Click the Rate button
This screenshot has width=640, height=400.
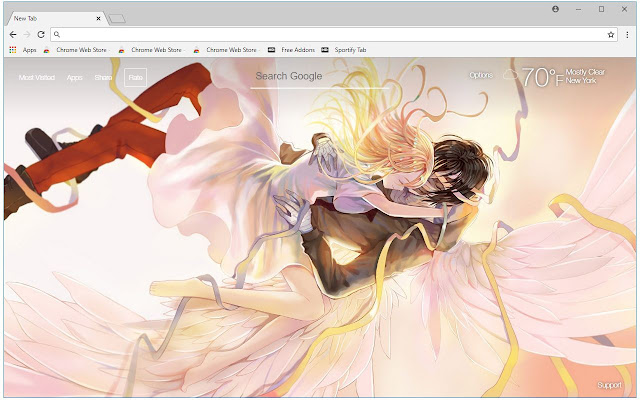point(136,77)
